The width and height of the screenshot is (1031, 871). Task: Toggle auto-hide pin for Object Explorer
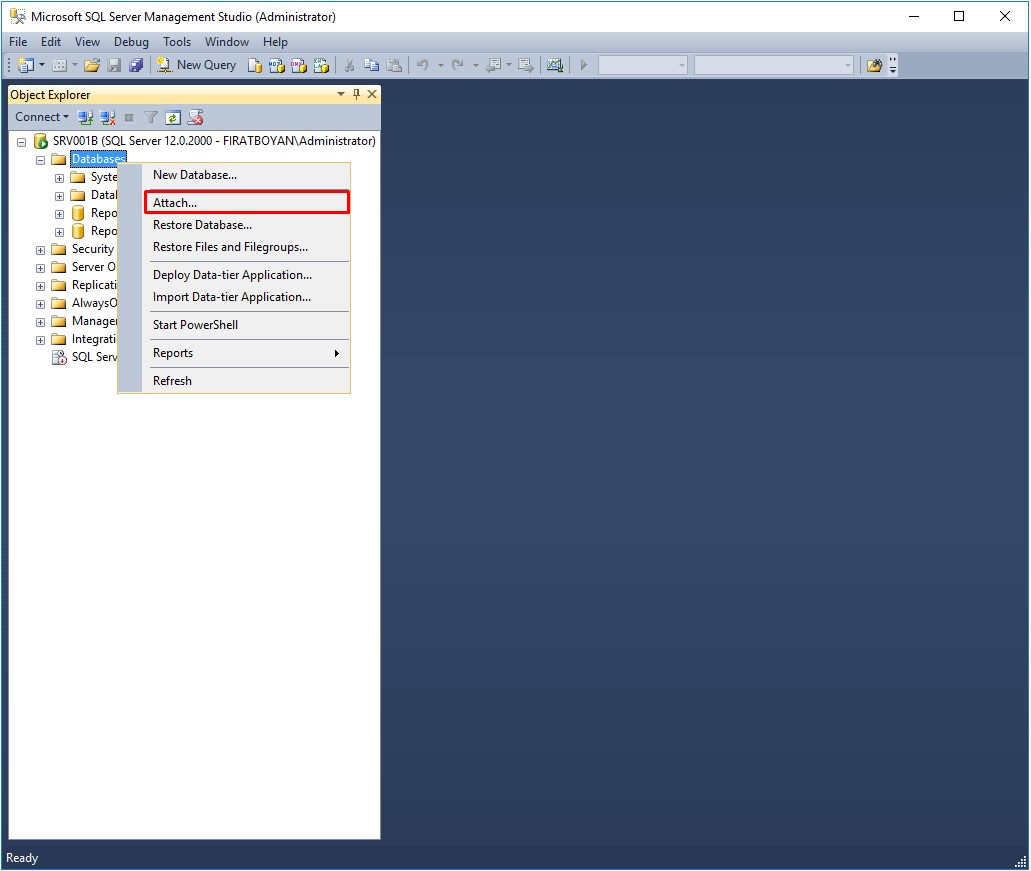click(x=356, y=94)
